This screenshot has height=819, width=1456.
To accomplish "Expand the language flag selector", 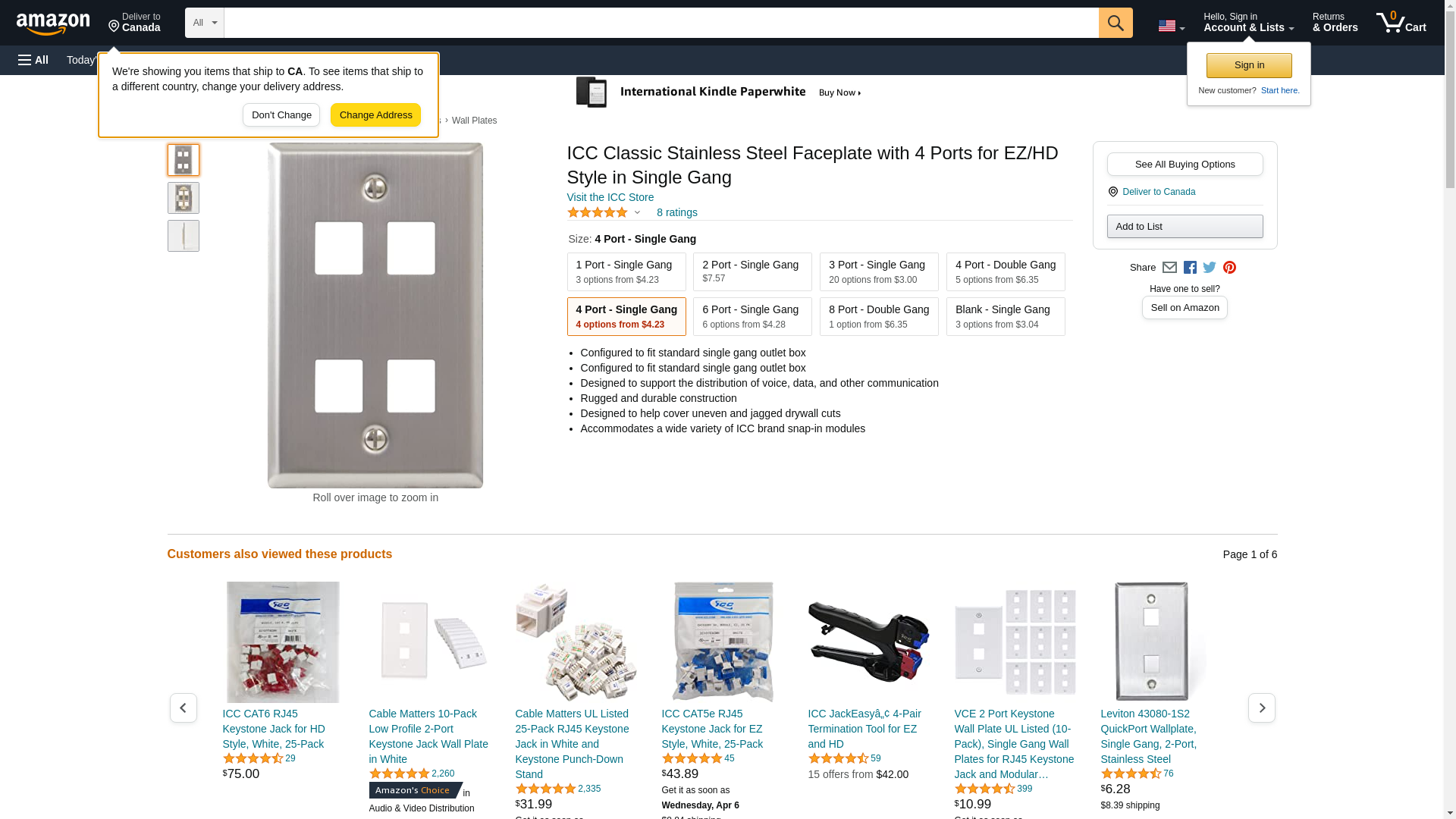I will point(1171,26).
